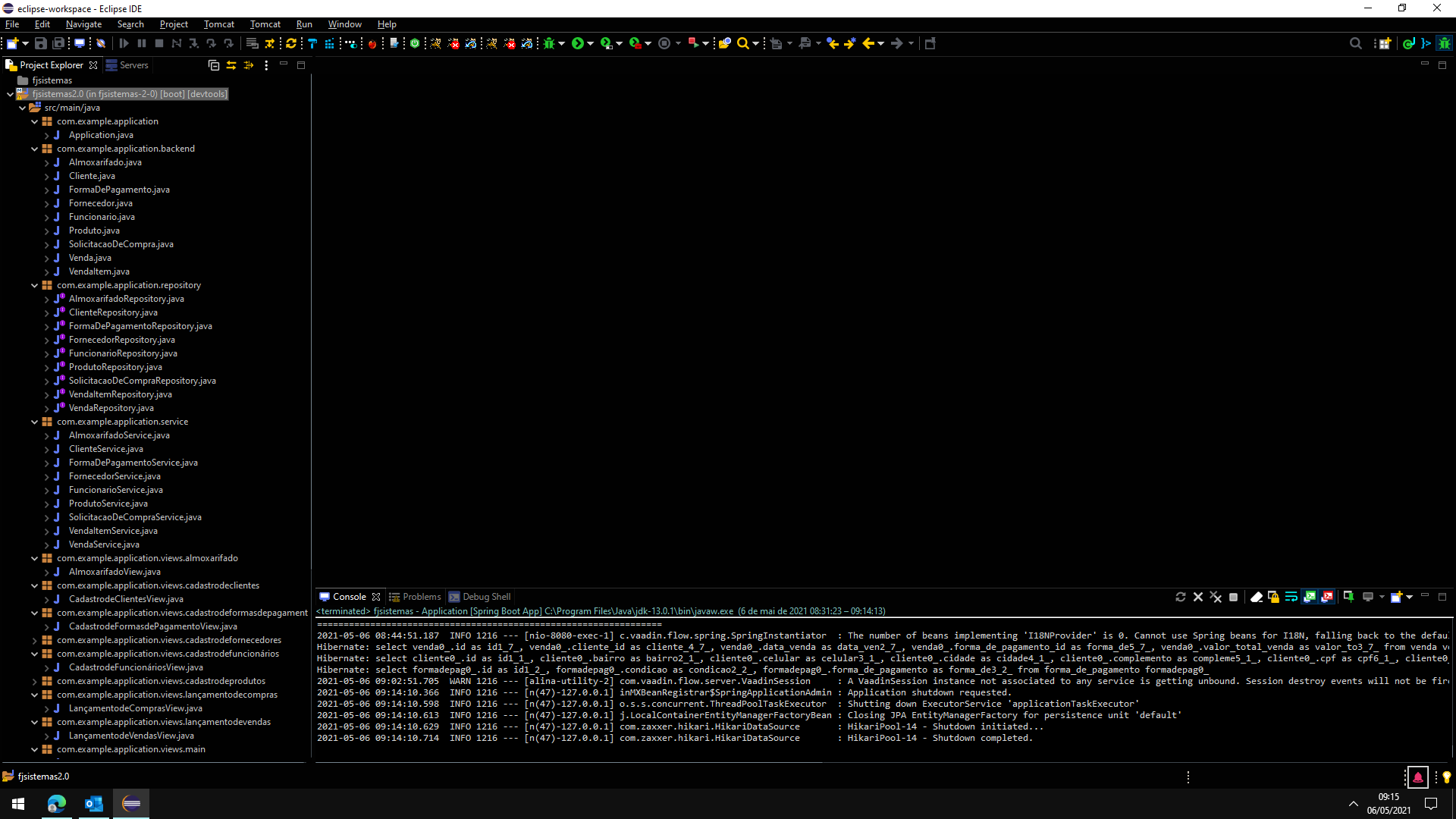Click Pin Console icon

pos(1348,597)
